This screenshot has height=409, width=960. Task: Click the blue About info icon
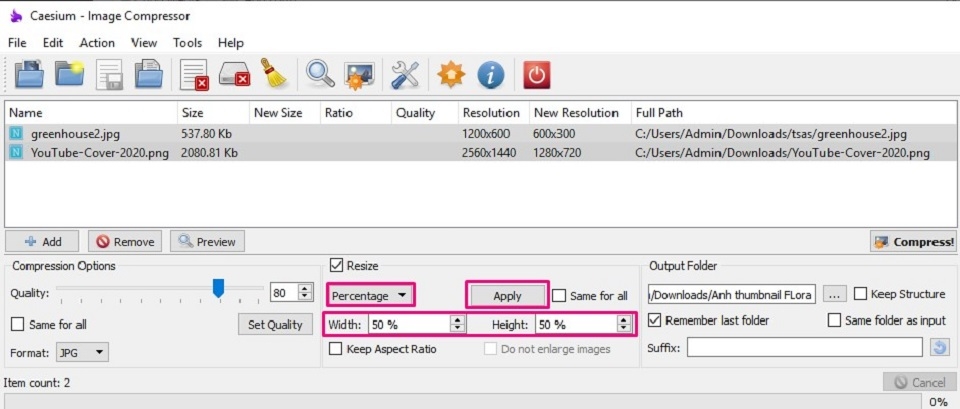pos(491,75)
